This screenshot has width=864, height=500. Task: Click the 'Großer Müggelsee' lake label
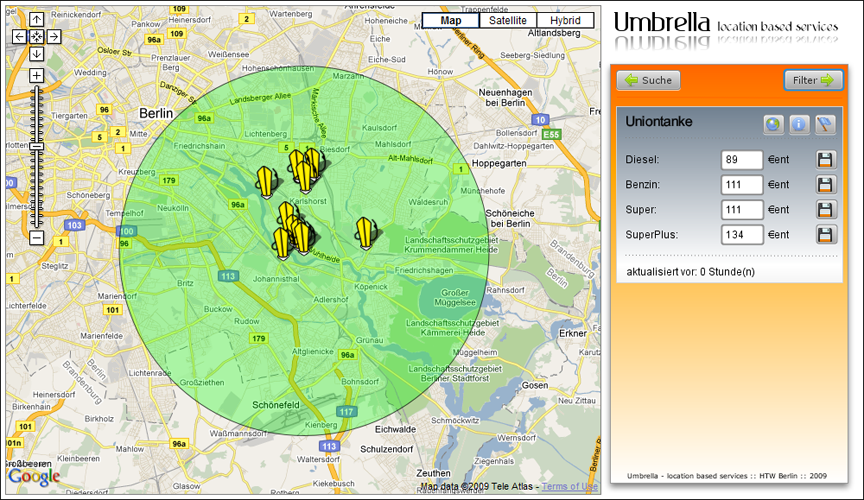point(455,298)
